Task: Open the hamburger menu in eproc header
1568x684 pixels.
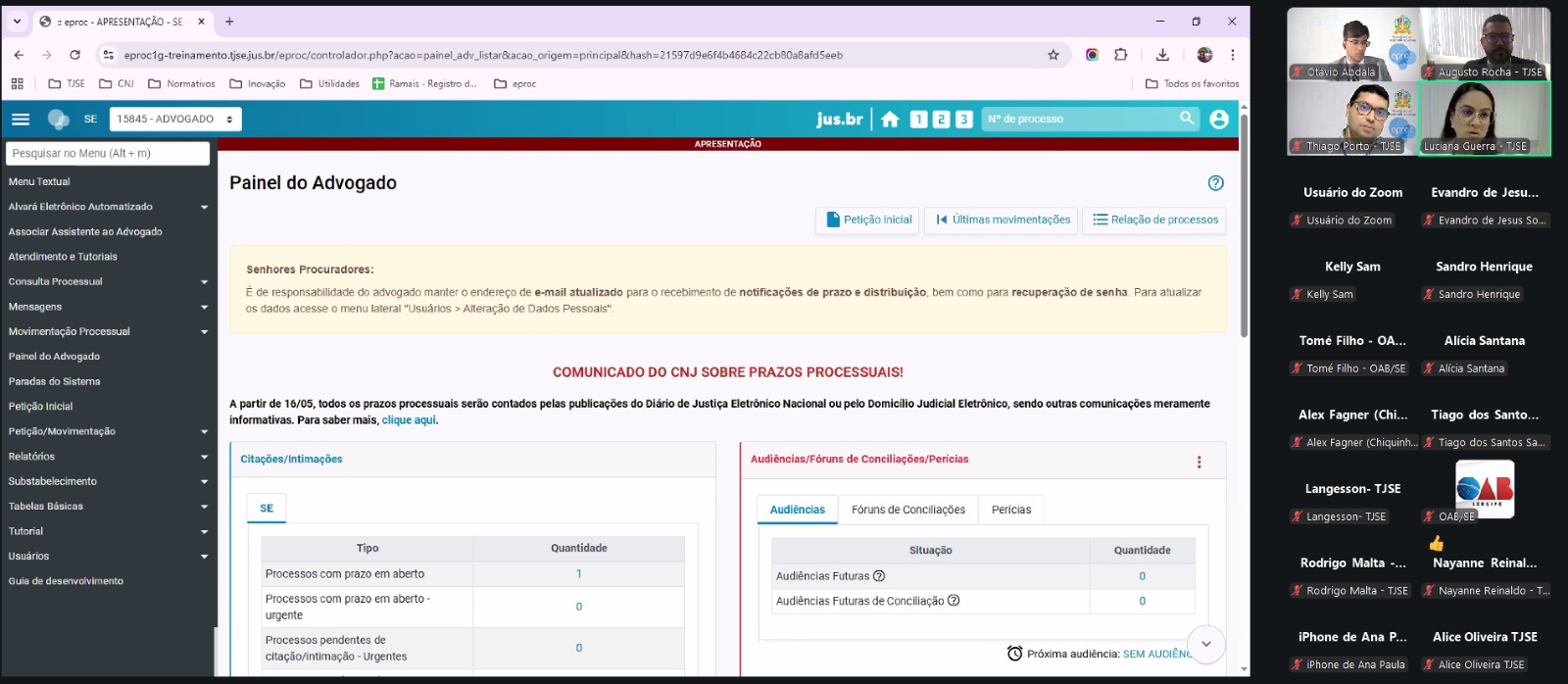Action: pos(21,119)
